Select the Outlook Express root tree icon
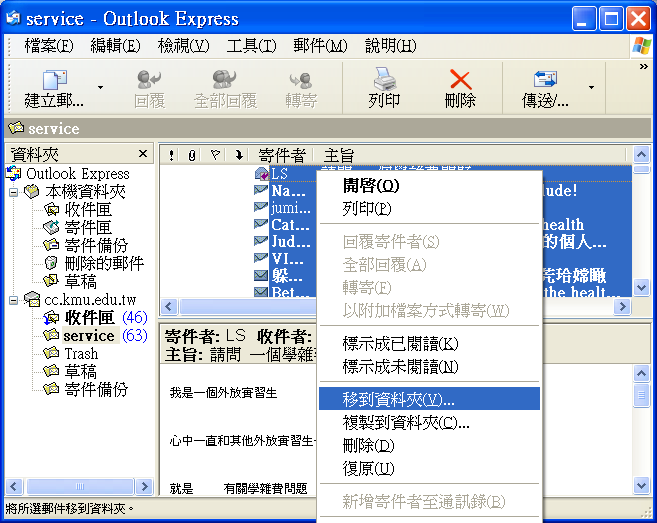657x523 pixels. [13, 173]
